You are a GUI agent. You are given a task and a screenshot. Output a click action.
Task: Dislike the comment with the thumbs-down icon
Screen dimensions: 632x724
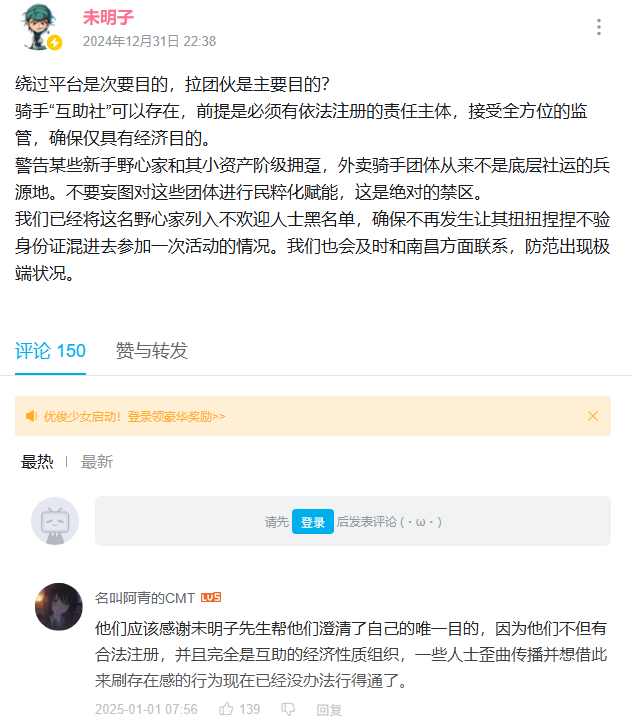[x=289, y=709]
